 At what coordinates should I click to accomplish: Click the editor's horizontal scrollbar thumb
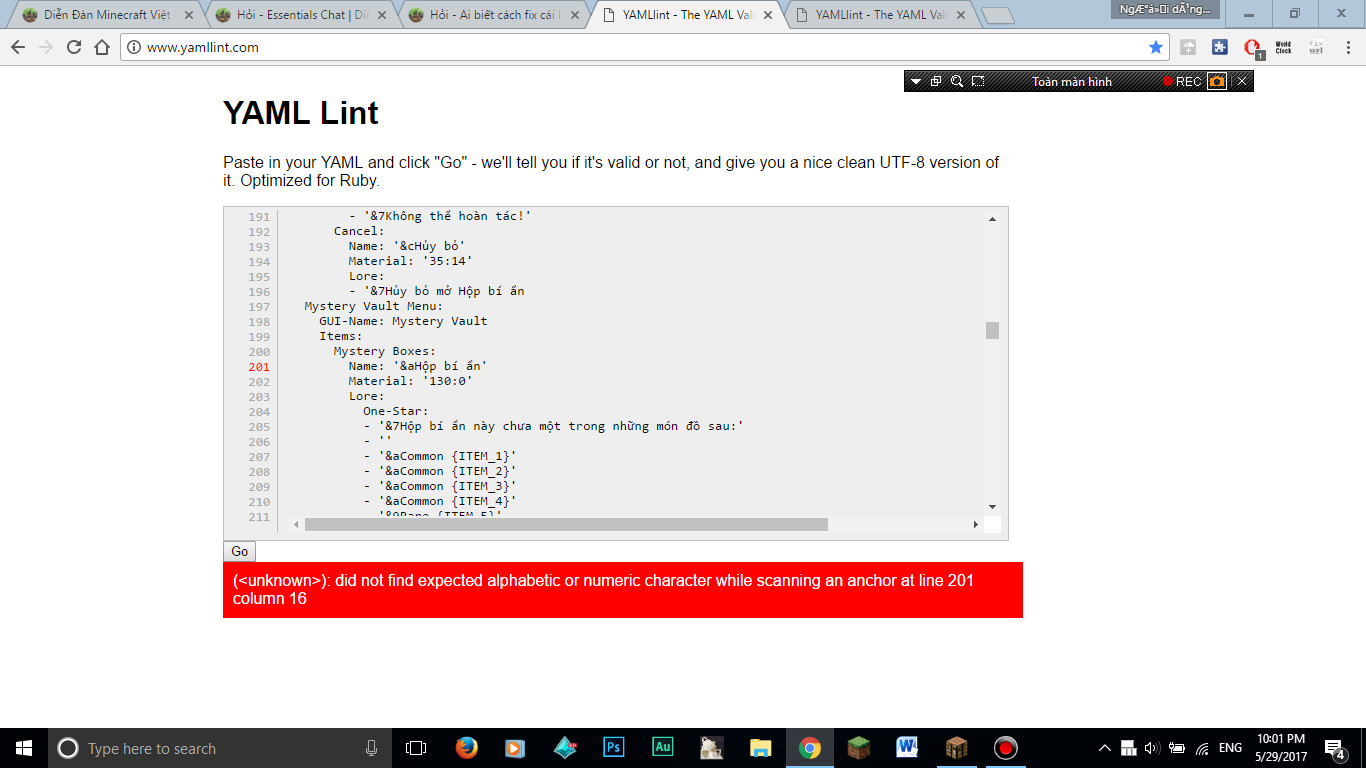point(566,524)
